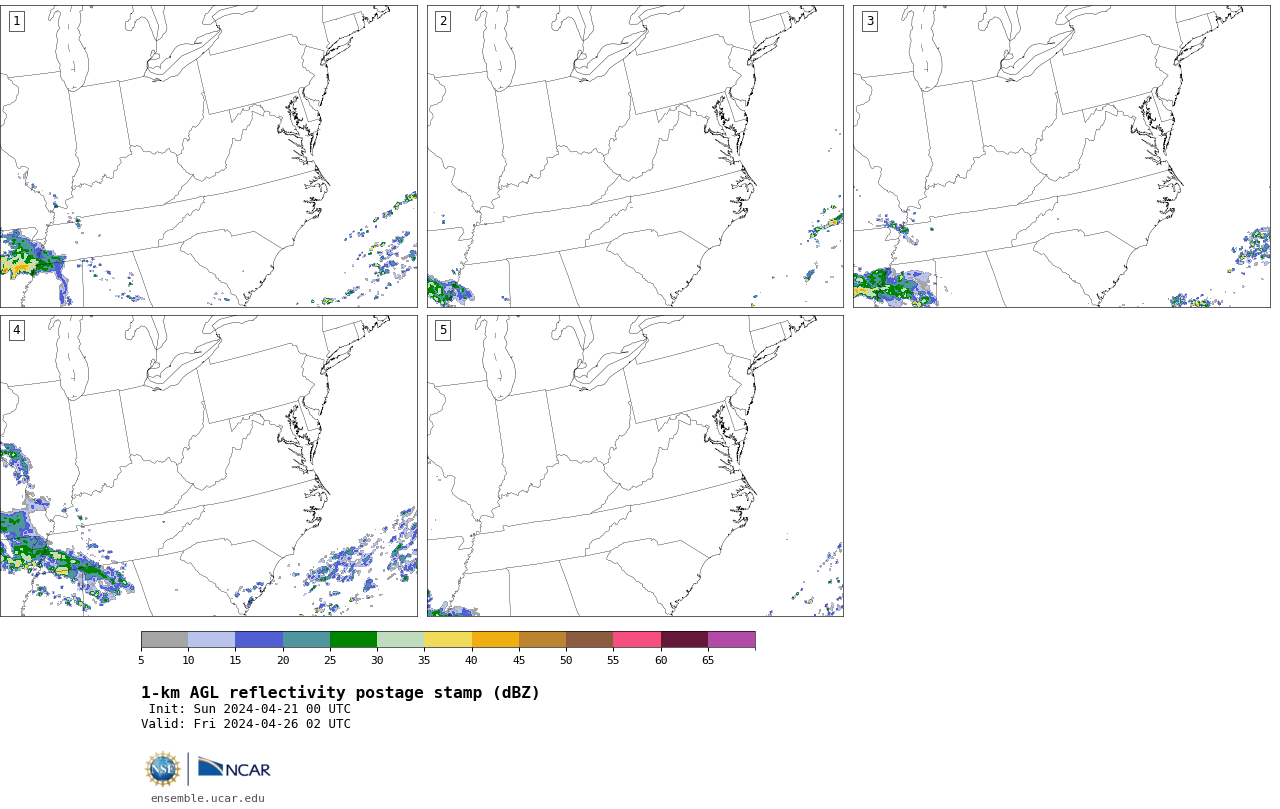This screenshot has height=809, width=1280.
Task: Click the NSF logo
Action: [x=163, y=769]
